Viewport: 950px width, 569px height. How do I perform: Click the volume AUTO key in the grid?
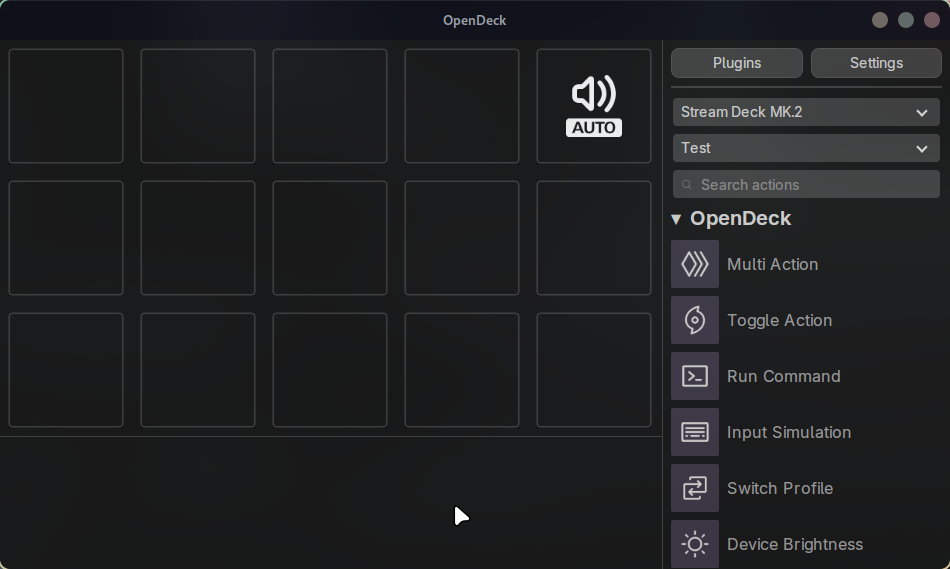594,106
